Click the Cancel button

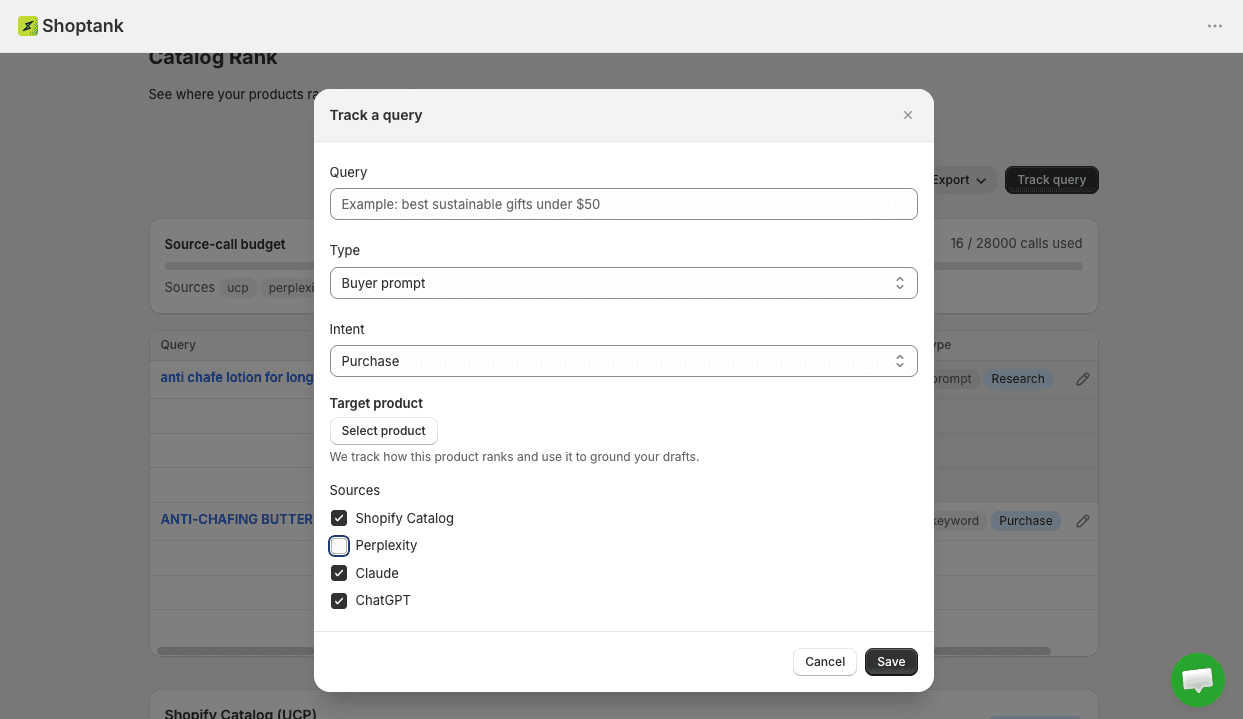825,662
